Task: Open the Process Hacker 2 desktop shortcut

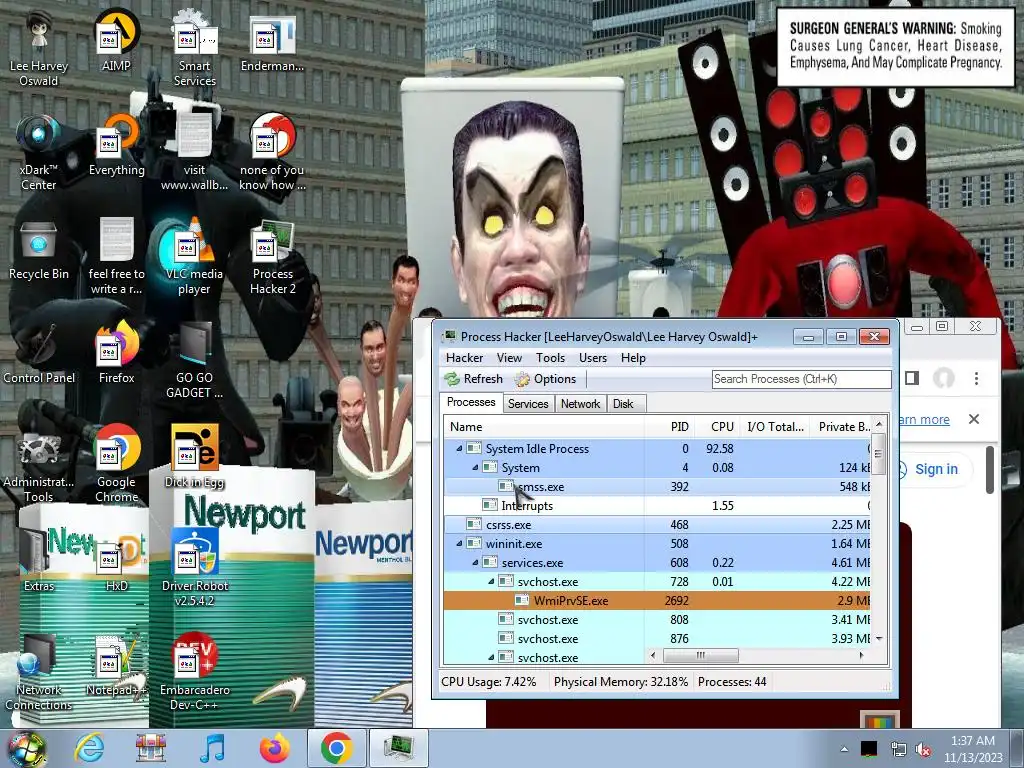Action: click(x=272, y=256)
